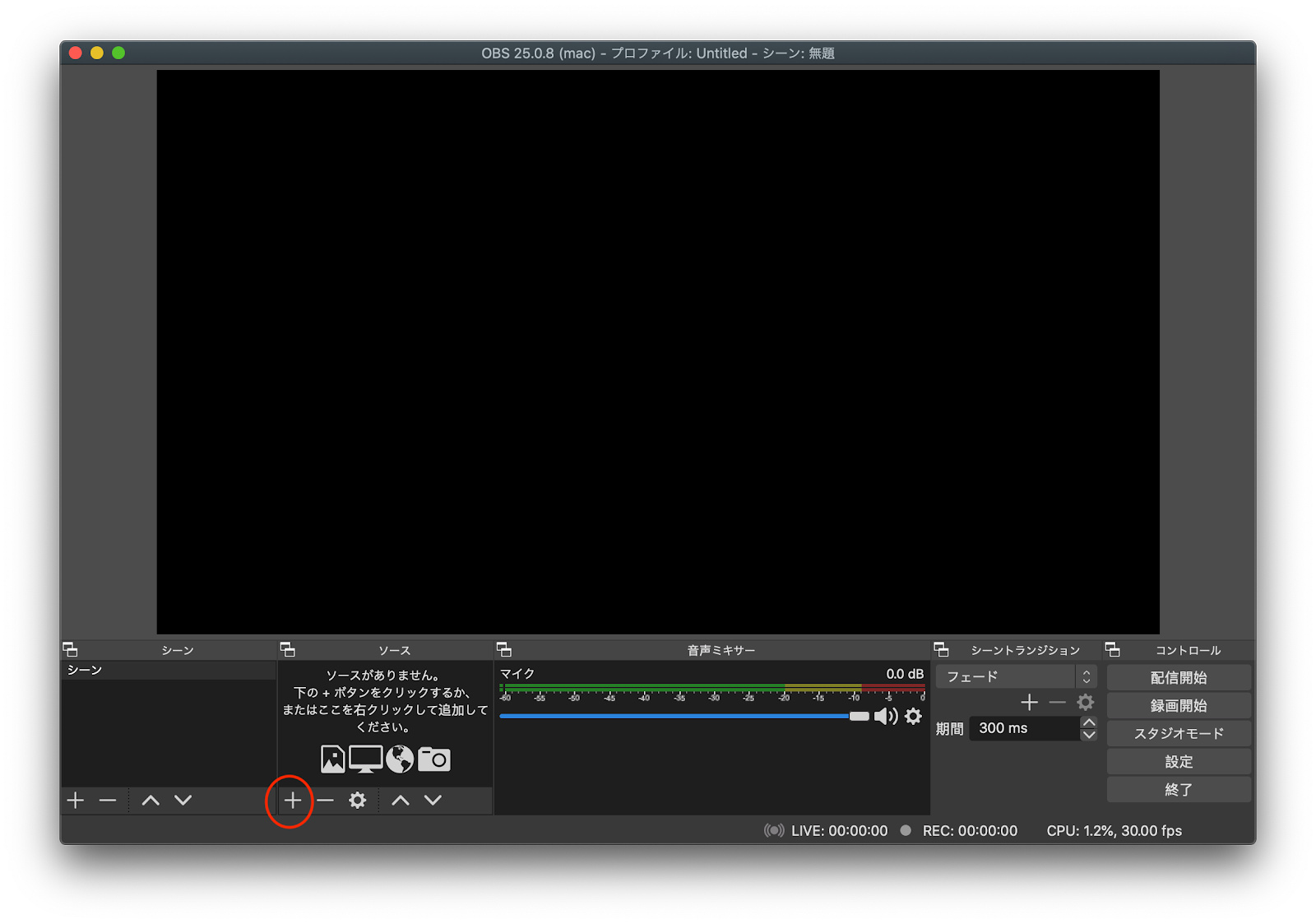Maximize OBS window with green button

(118, 53)
